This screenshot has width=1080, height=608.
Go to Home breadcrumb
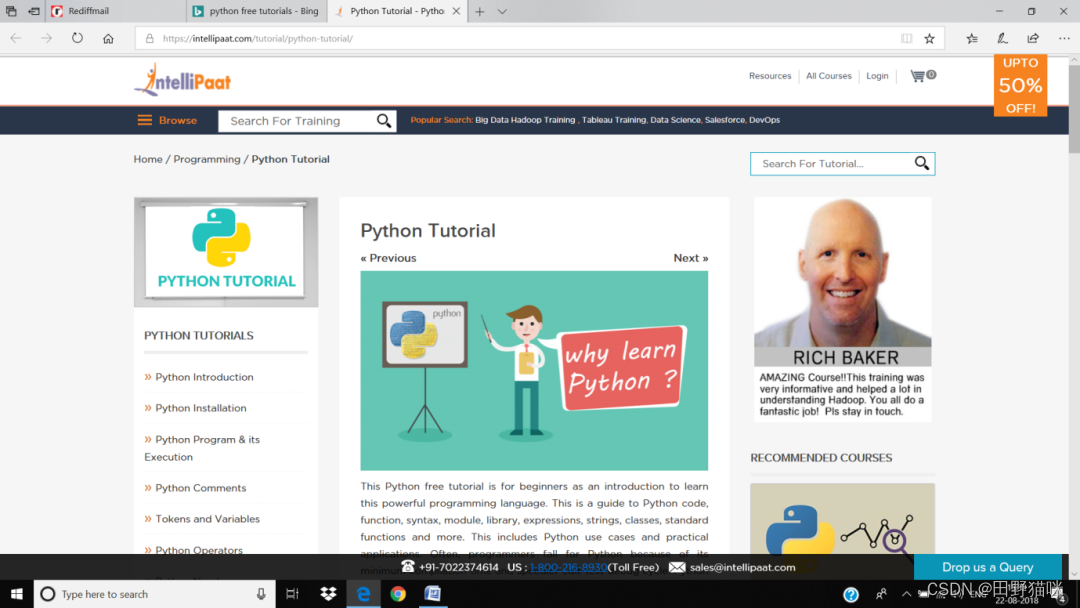pos(148,159)
